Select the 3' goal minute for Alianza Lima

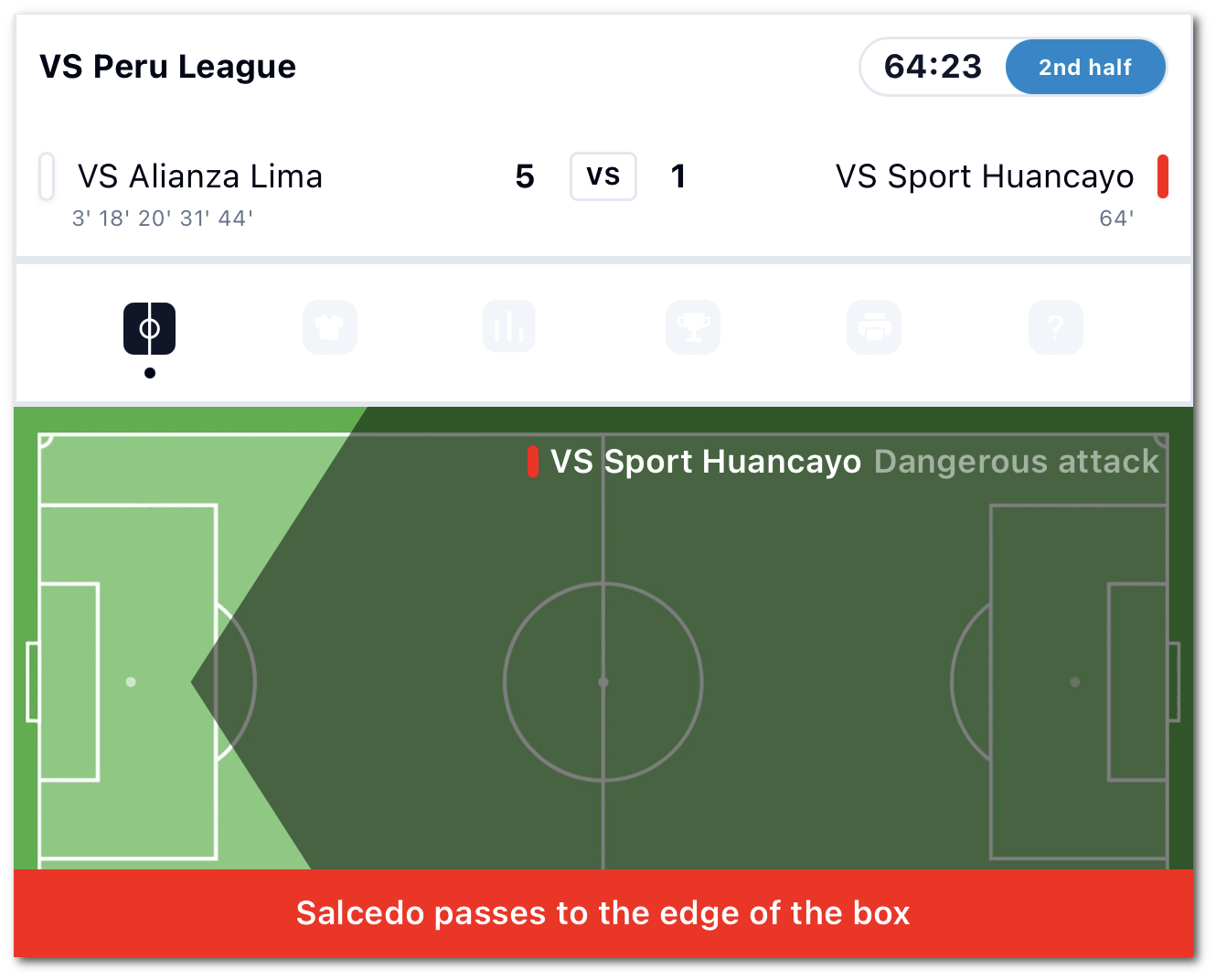coord(82,218)
